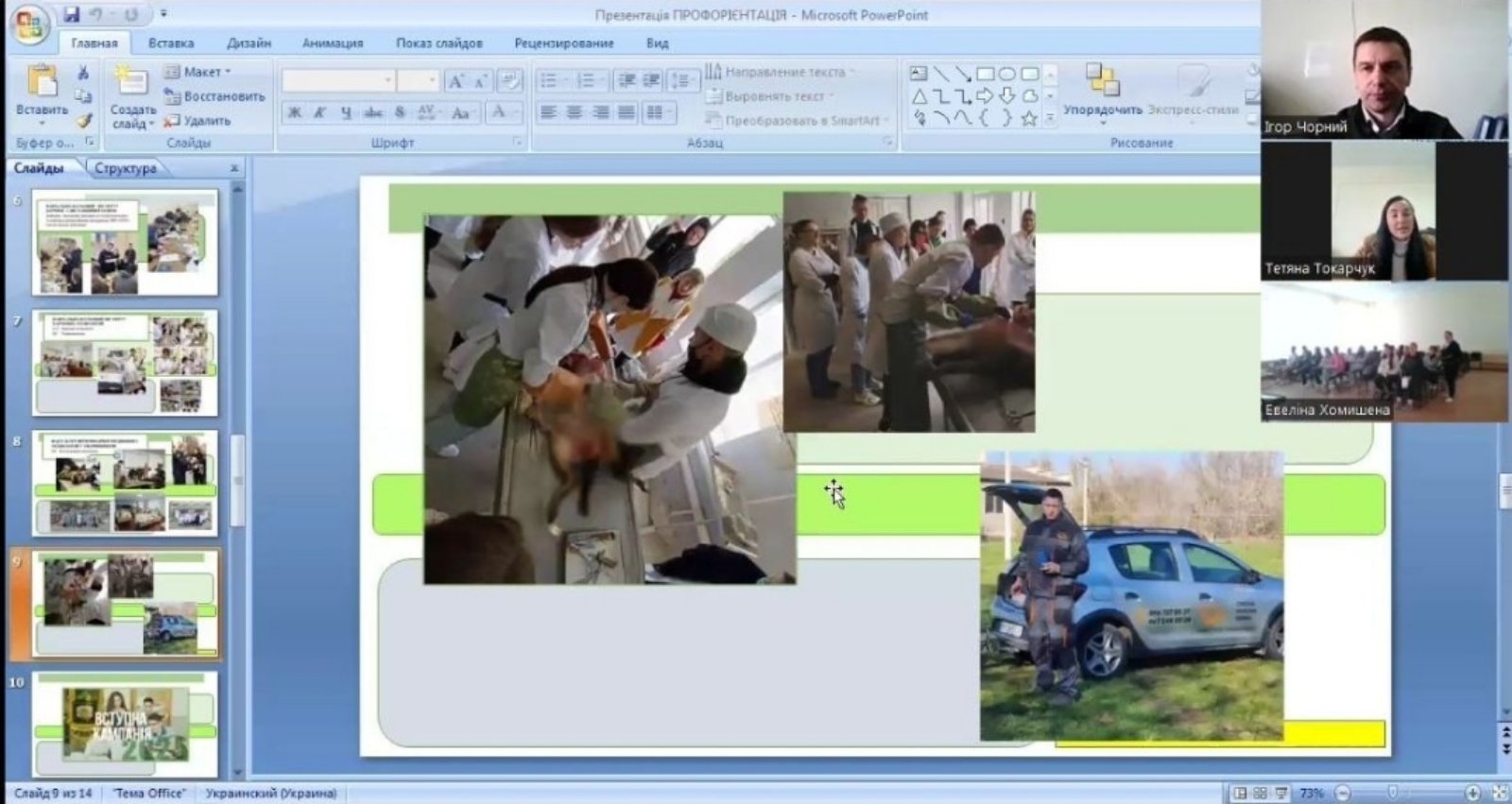Viewport: 1512px width, 804px height.
Task: Click the zoom slider handle
Action: (1394, 793)
